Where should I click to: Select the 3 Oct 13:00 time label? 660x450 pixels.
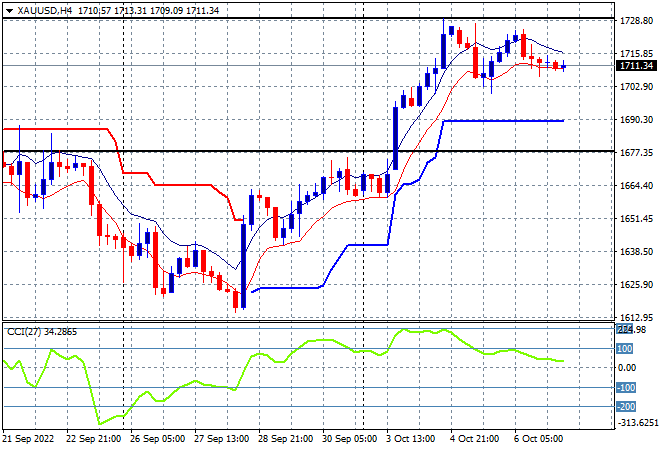[410, 439]
